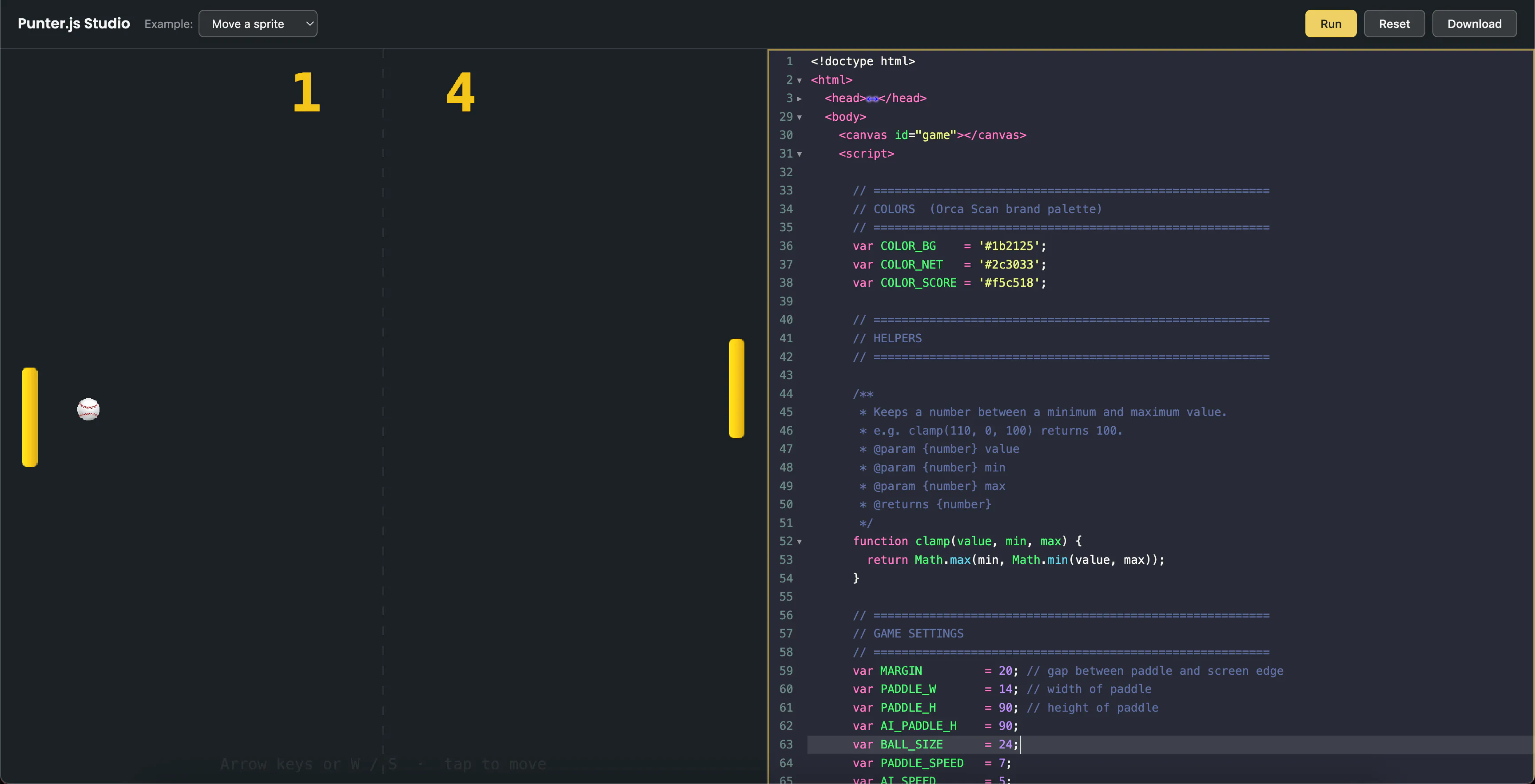Click line number 36 in the gutter
The width and height of the screenshot is (1535, 784).
click(x=786, y=246)
